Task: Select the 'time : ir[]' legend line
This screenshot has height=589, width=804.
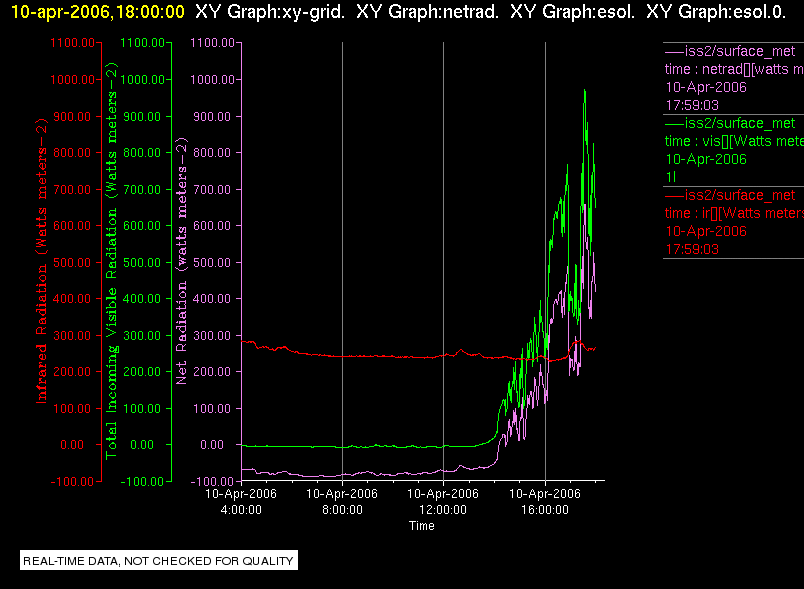Action: pyautogui.click(x=734, y=213)
